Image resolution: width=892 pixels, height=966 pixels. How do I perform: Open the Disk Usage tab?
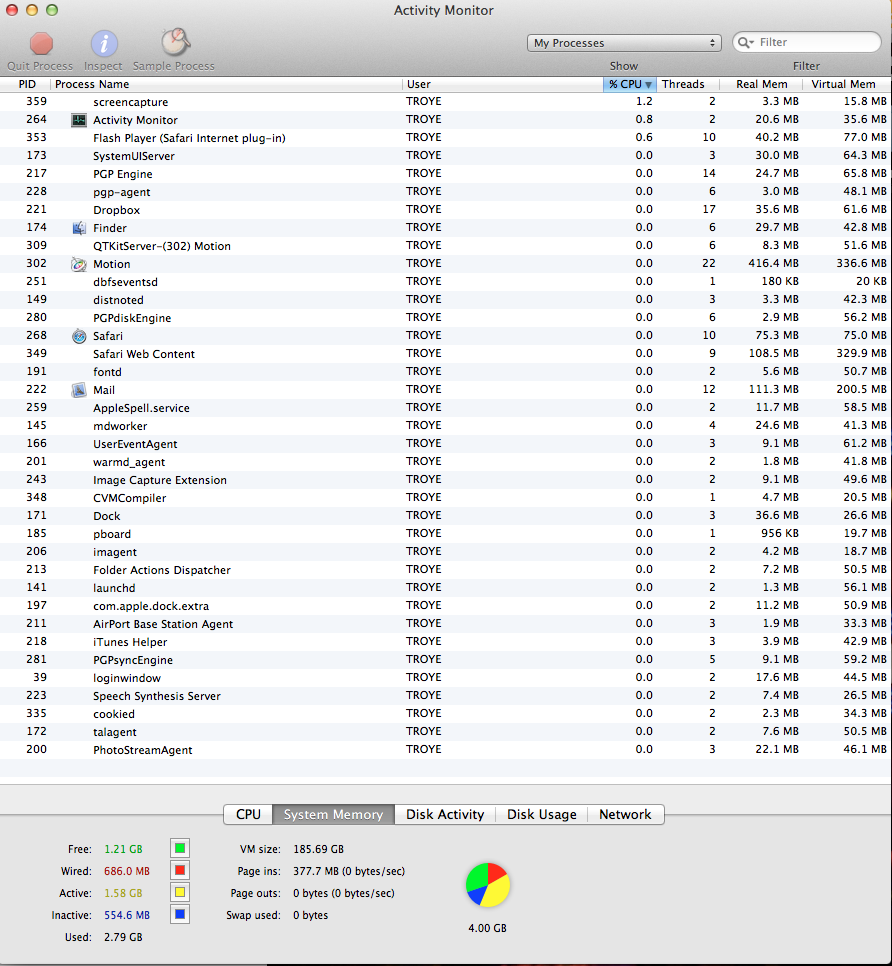[541, 814]
